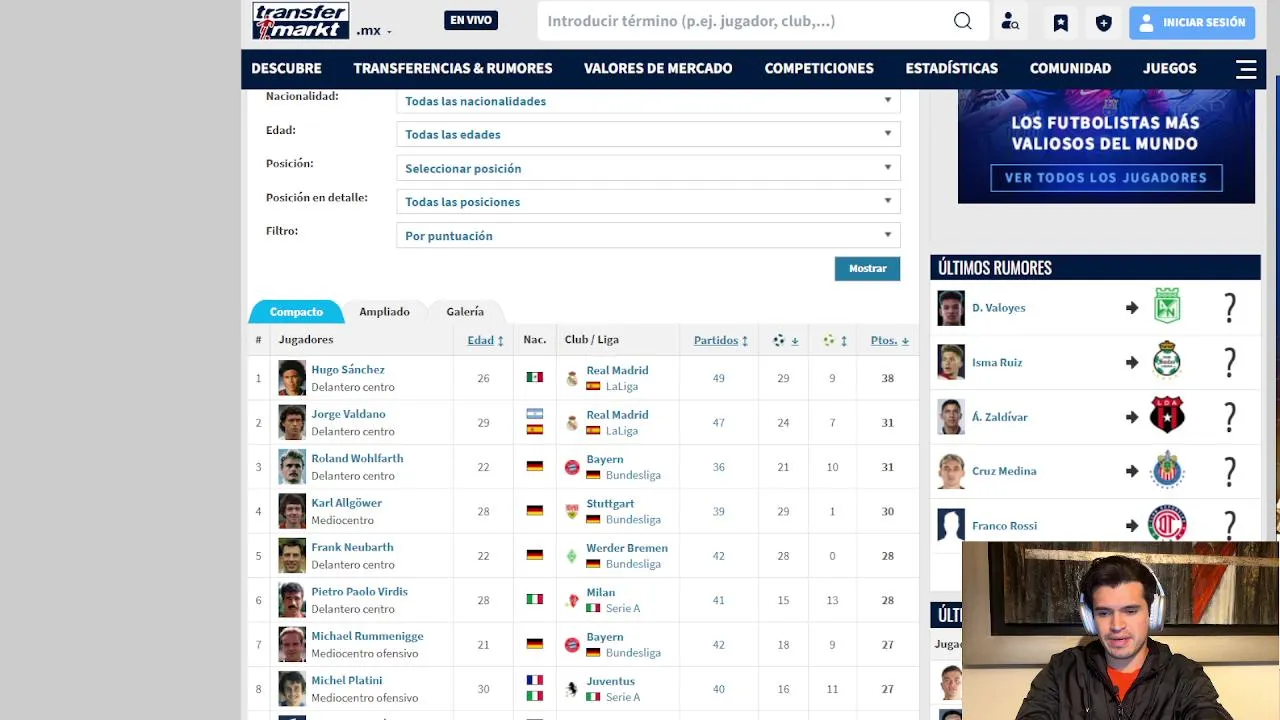Viewport: 1280px width, 720px height.
Task: Open the Filtro Por puntuación dropdown
Action: [648, 236]
